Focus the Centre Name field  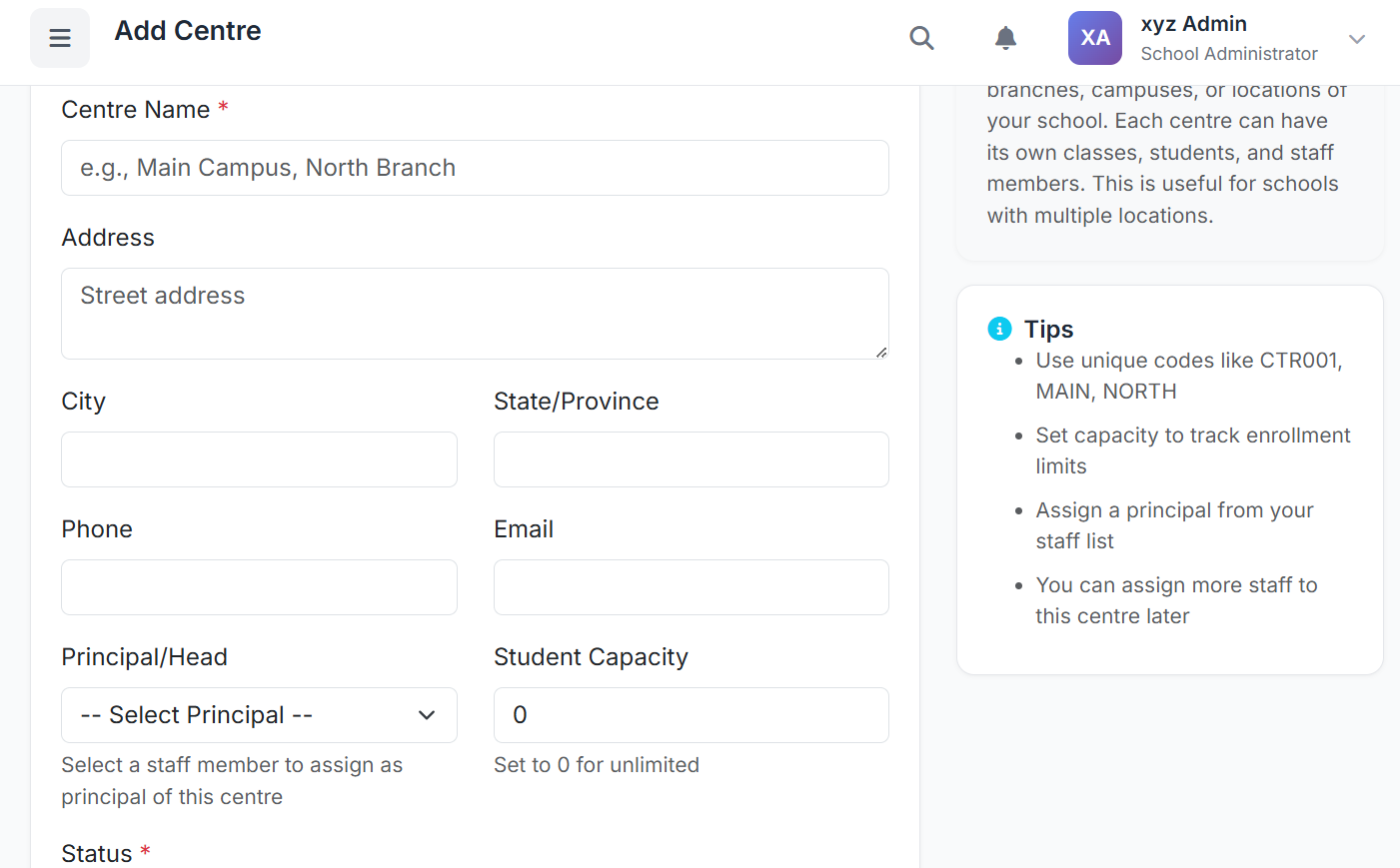click(475, 168)
